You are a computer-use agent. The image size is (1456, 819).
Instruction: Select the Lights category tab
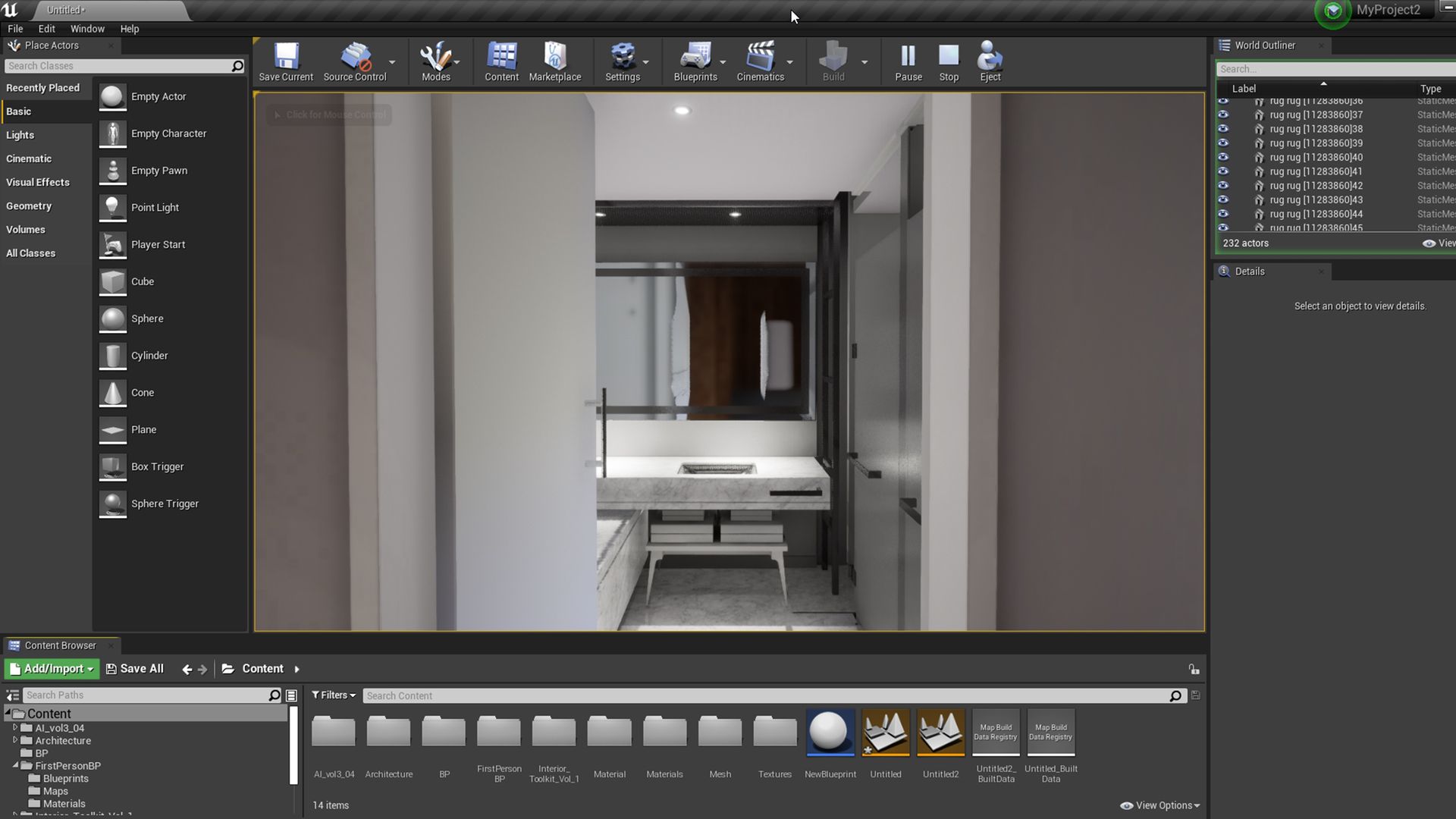[x=20, y=135]
